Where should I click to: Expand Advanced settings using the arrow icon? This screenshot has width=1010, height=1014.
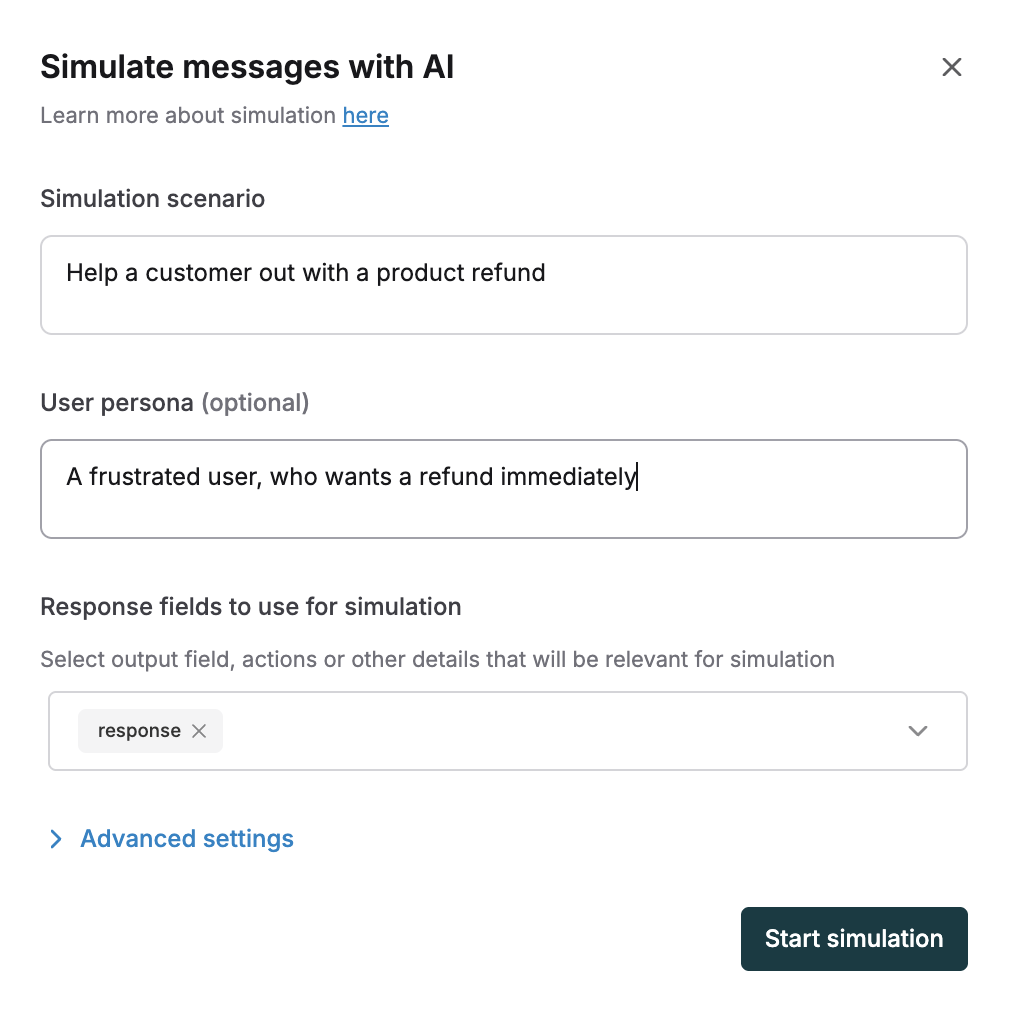coord(56,839)
